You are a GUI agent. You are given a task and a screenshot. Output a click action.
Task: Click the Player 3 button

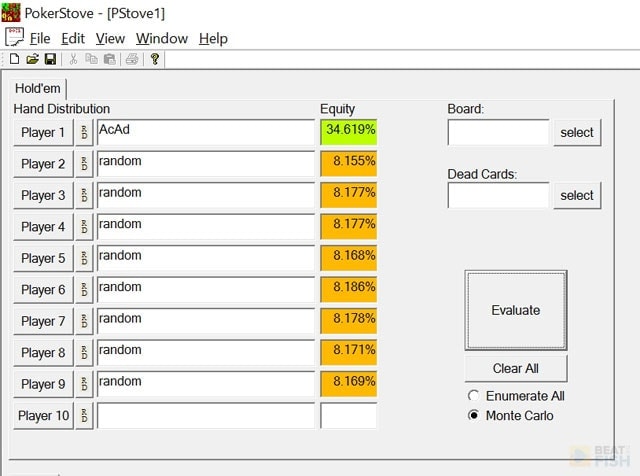click(x=43, y=195)
